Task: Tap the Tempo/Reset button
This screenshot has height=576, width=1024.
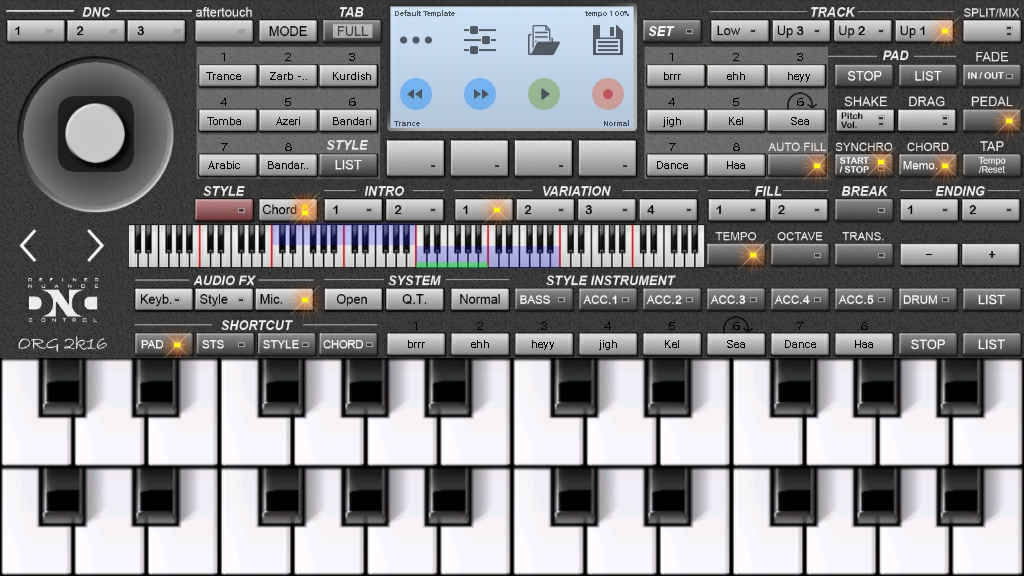Action: click(x=991, y=165)
